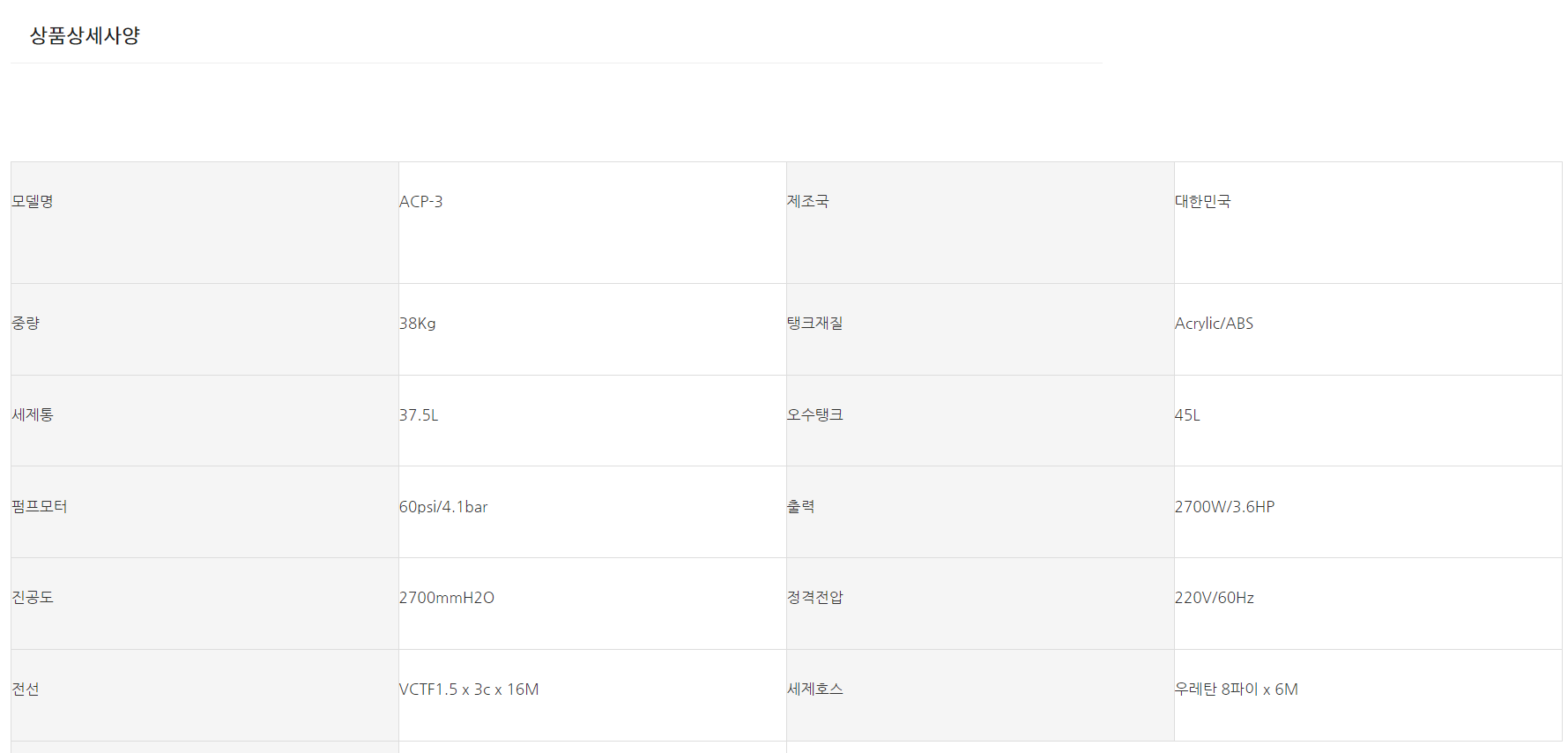1568x753 pixels.
Task: Select the 우레탄 8파이 x 6M value
Action: tap(1236, 689)
